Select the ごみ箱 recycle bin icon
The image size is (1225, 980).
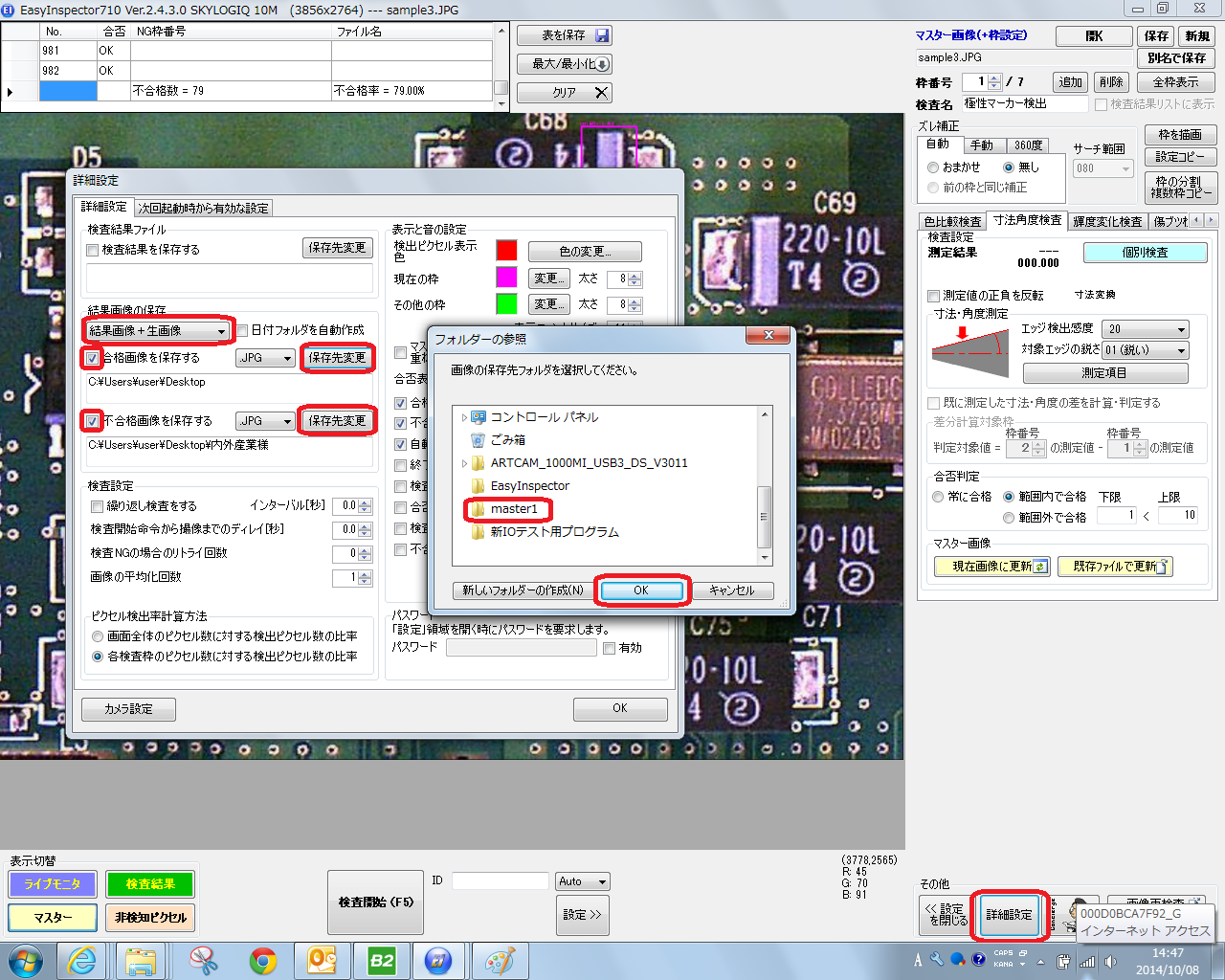pos(479,439)
